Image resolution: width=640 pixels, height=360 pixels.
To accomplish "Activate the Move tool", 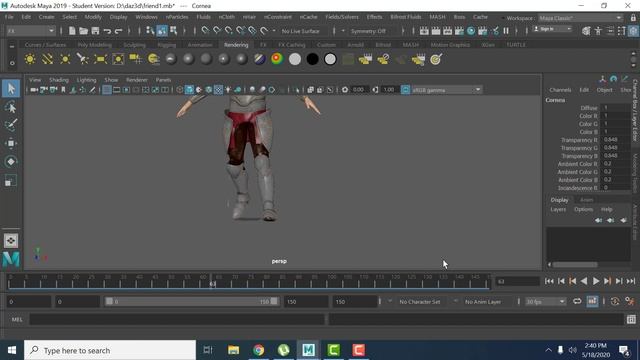I will [x=11, y=143].
